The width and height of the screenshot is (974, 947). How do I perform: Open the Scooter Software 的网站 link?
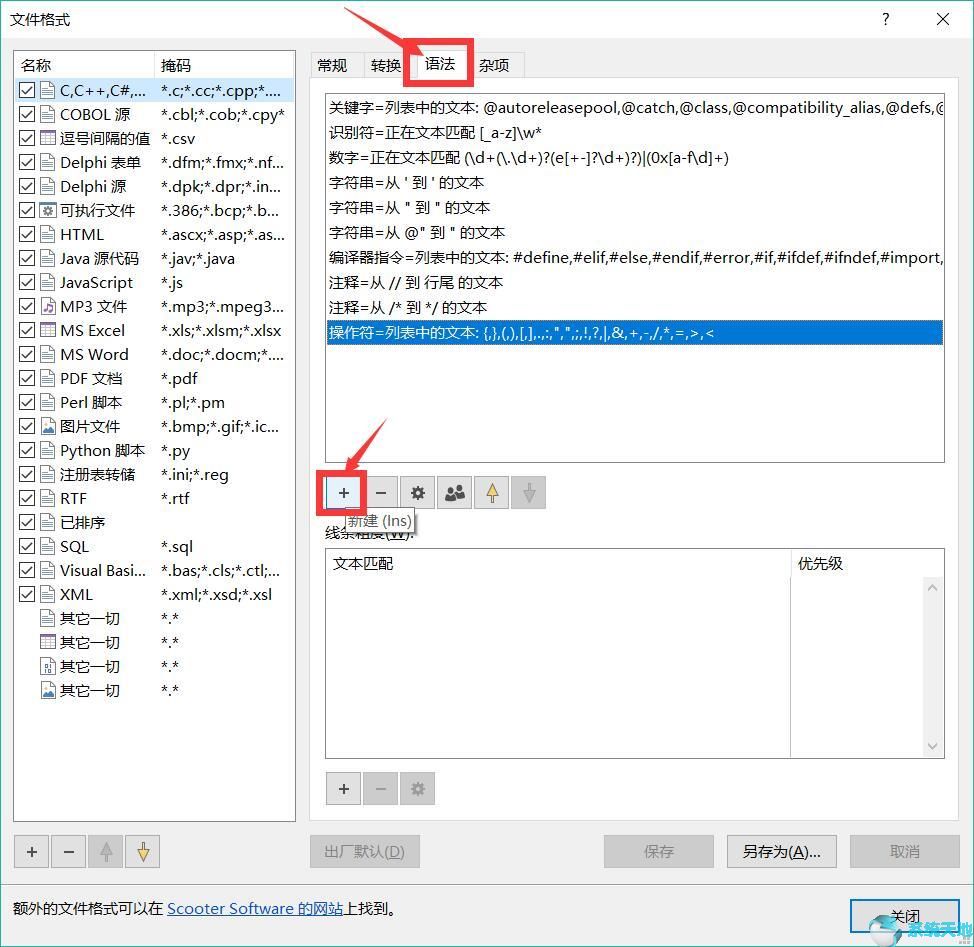click(255, 908)
